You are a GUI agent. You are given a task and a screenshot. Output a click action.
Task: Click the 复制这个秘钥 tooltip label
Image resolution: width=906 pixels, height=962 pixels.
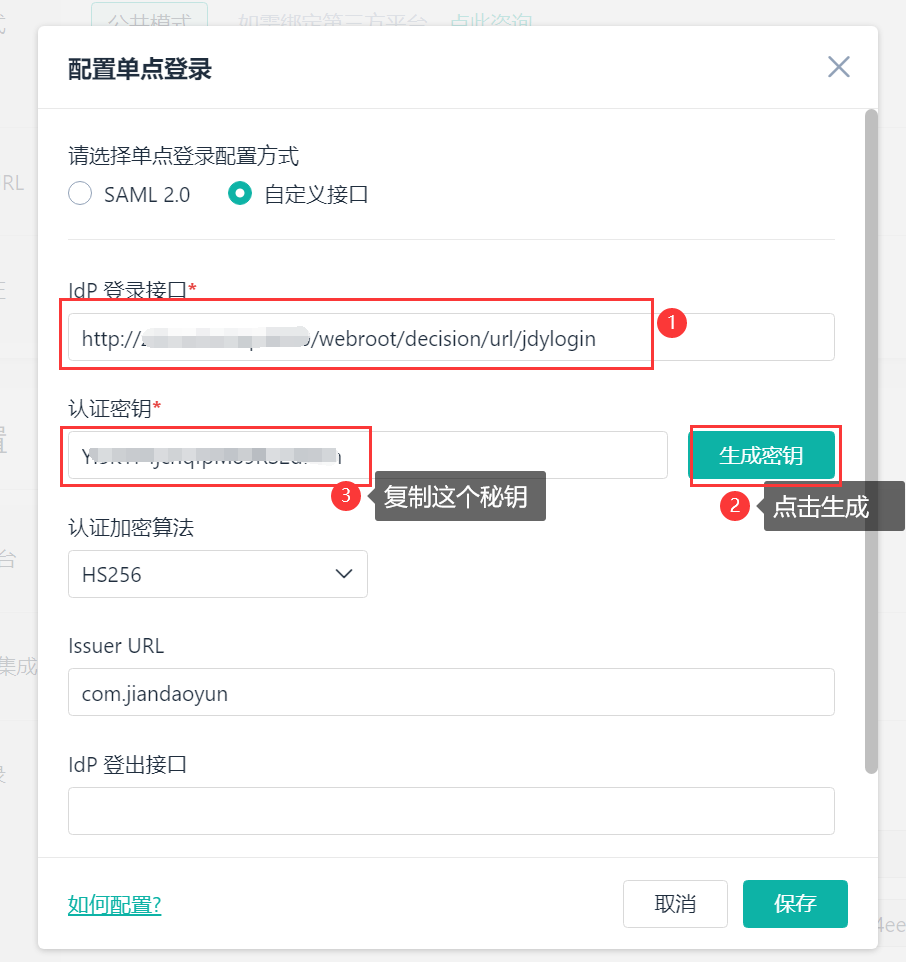coord(459,496)
